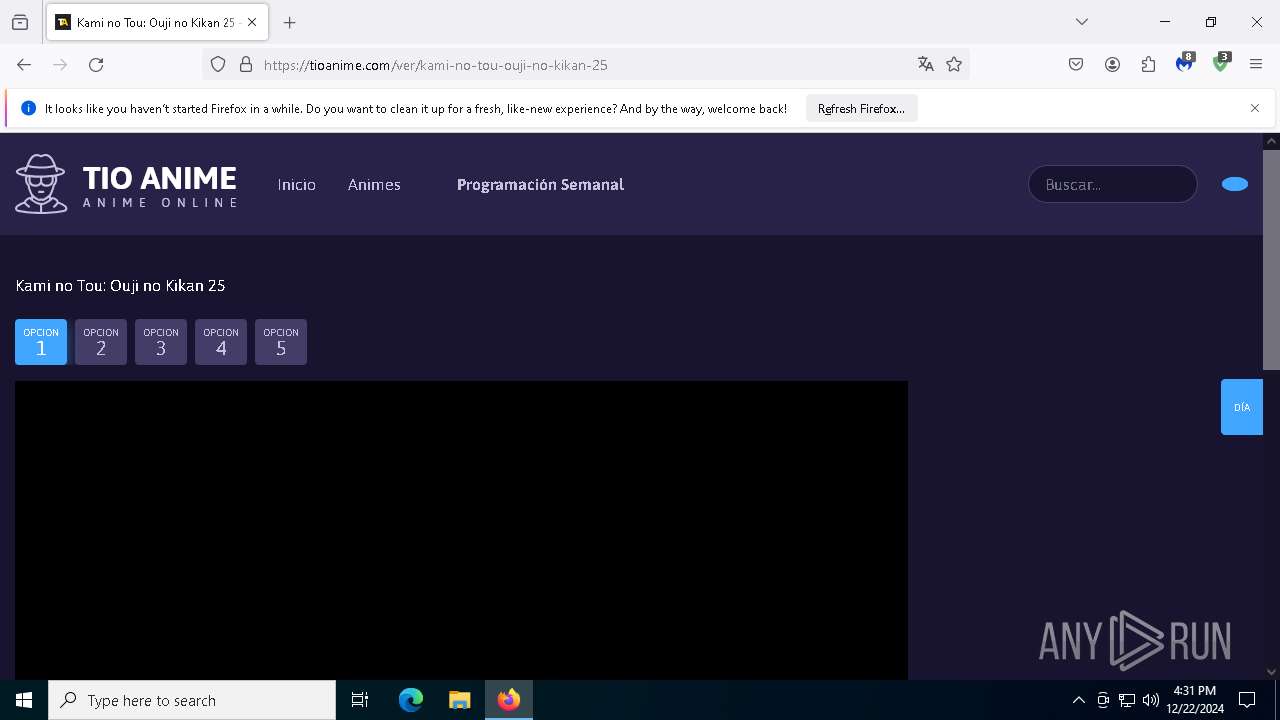The height and width of the screenshot is (720, 1280).
Task: Go to Inicio in the site menu
Action: pyautogui.click(x=297, y=185)
